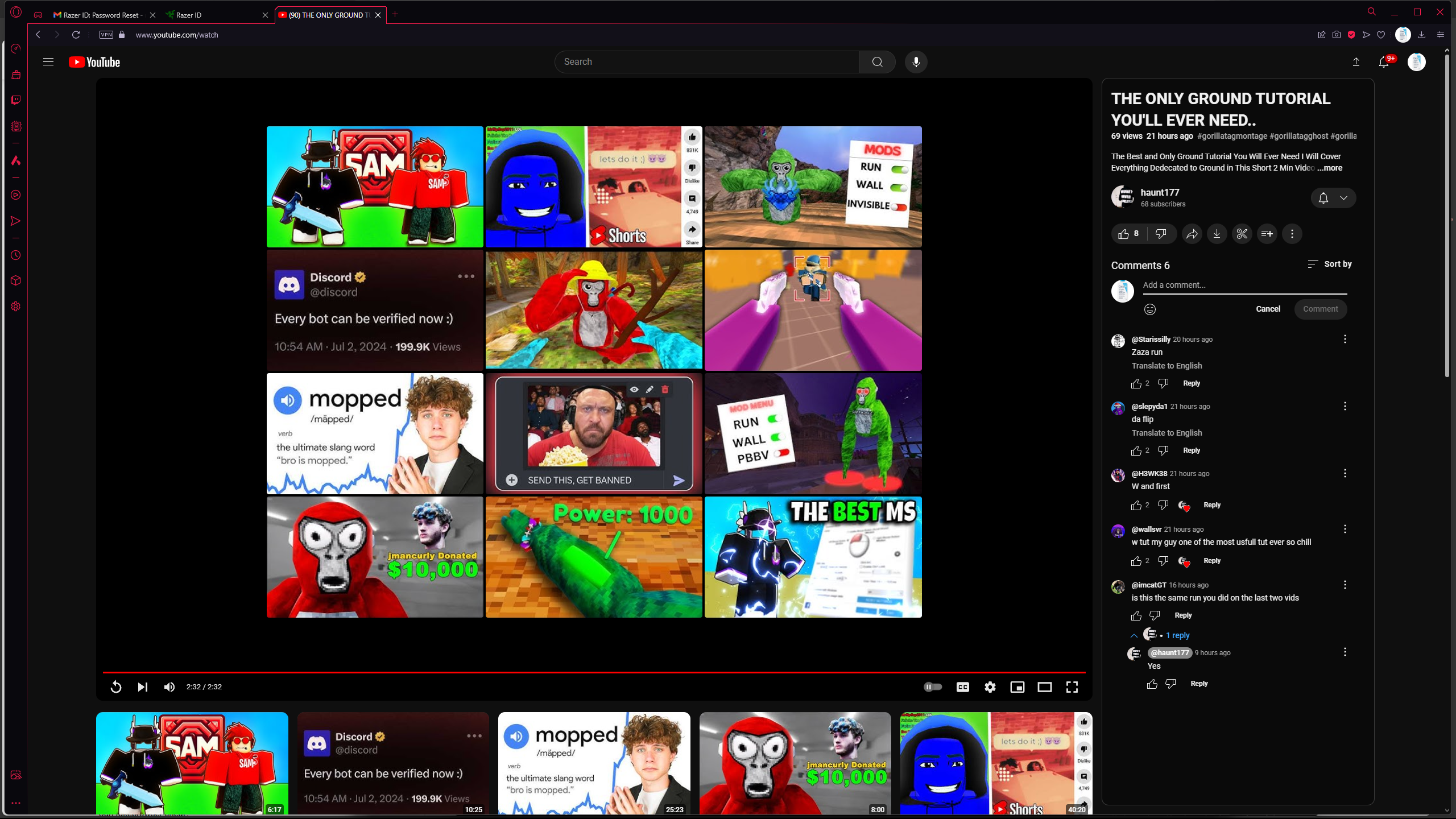This screenshot has width=1456, height=819.
Task: Open the haunt177 channel name
Action: point(1160,192)
